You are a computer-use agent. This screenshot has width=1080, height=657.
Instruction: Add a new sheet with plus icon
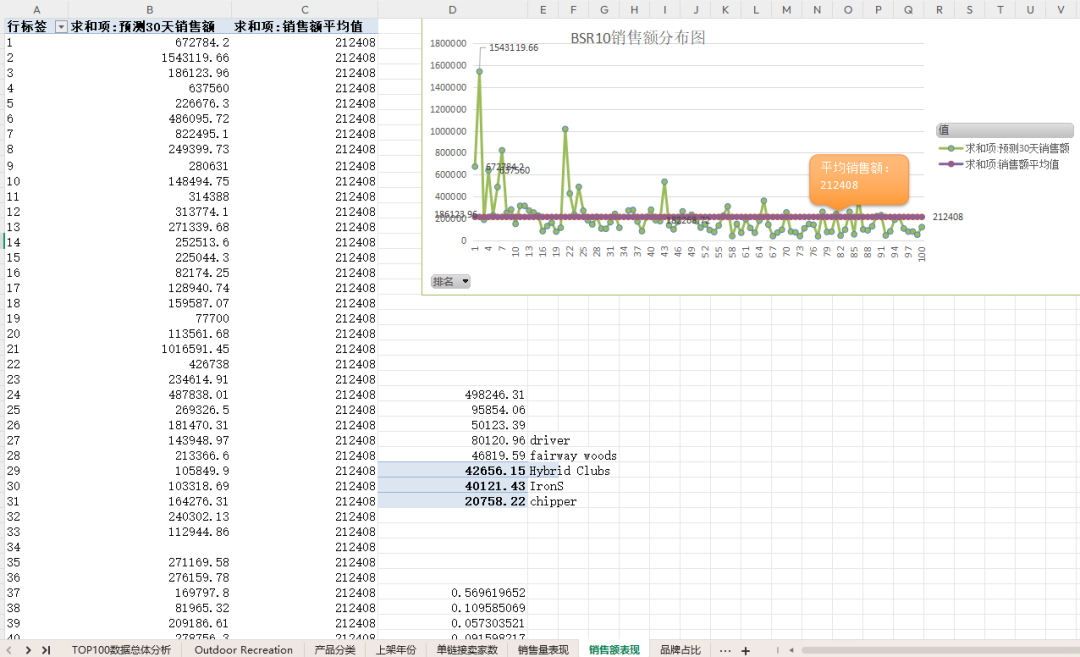point(745,650)
